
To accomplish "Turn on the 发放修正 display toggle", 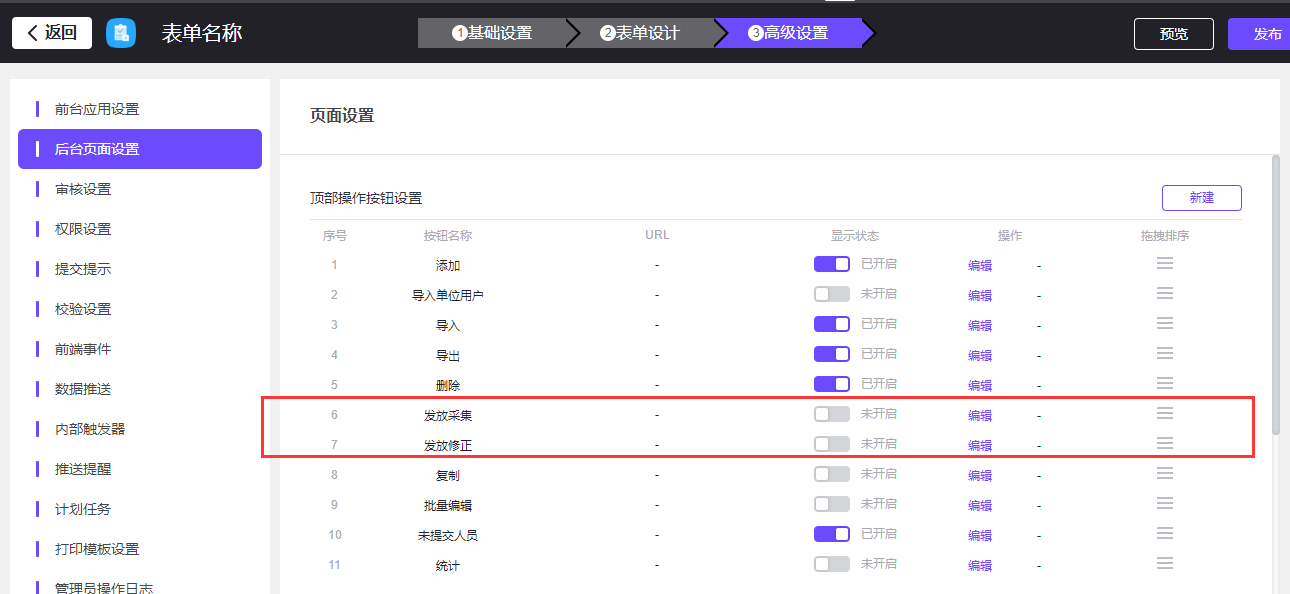I will pyautogui.click(x=832, y=444).
